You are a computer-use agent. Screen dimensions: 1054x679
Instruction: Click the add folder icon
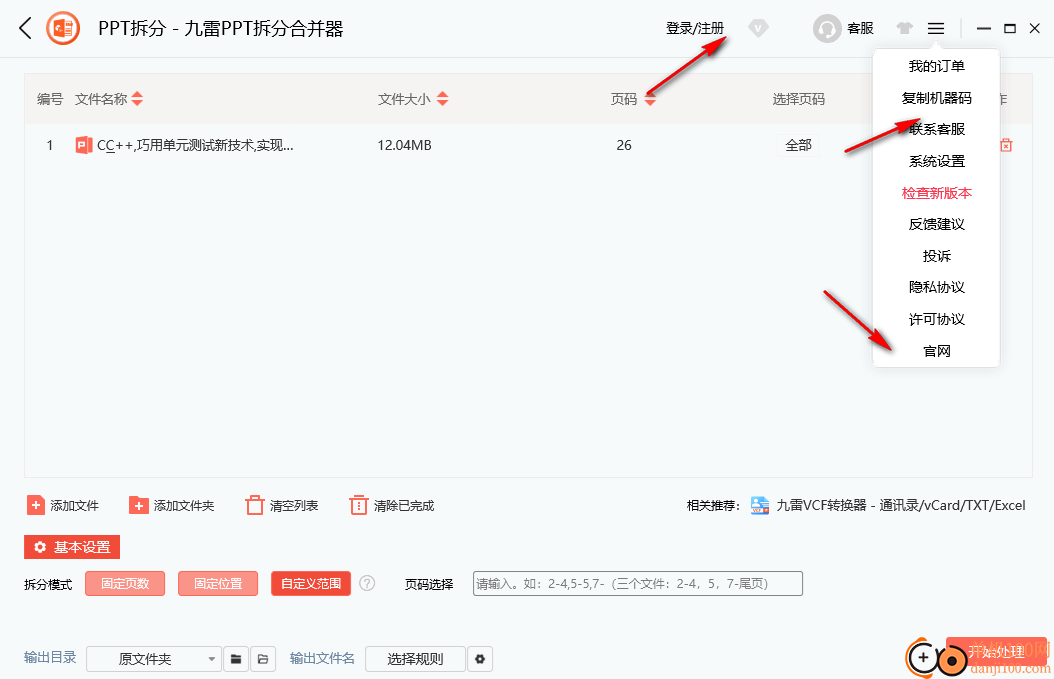[138, 505]
